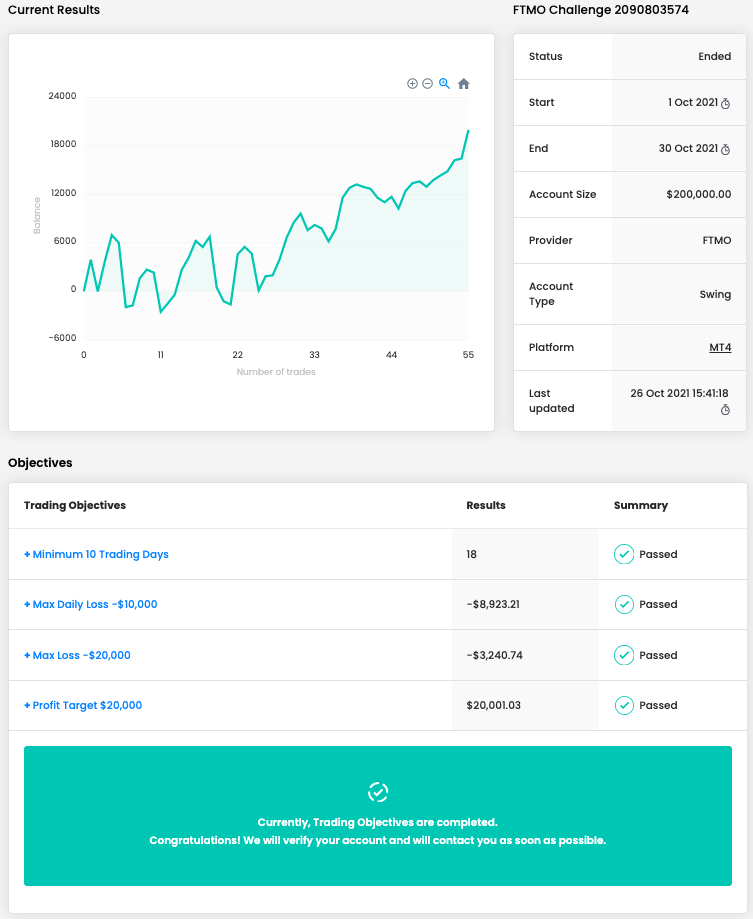
Task: Click the Status value Ended
Action: 714,56
